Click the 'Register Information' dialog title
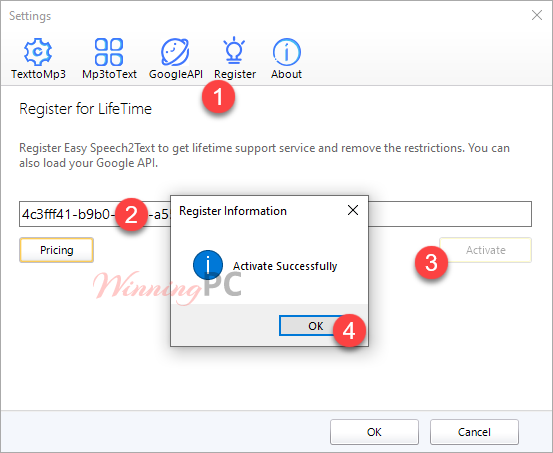Viewport: 553px width, 453px height. click(233, 211)
